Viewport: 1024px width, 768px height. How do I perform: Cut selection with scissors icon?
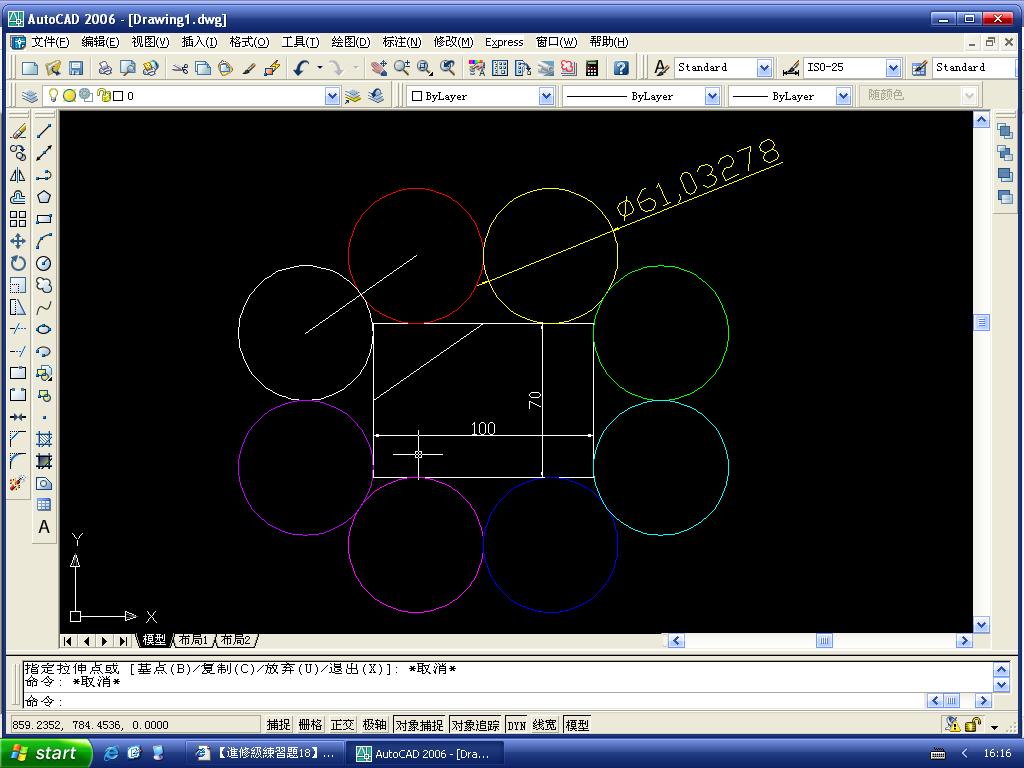pyautogui.click(x=180, y=67)
